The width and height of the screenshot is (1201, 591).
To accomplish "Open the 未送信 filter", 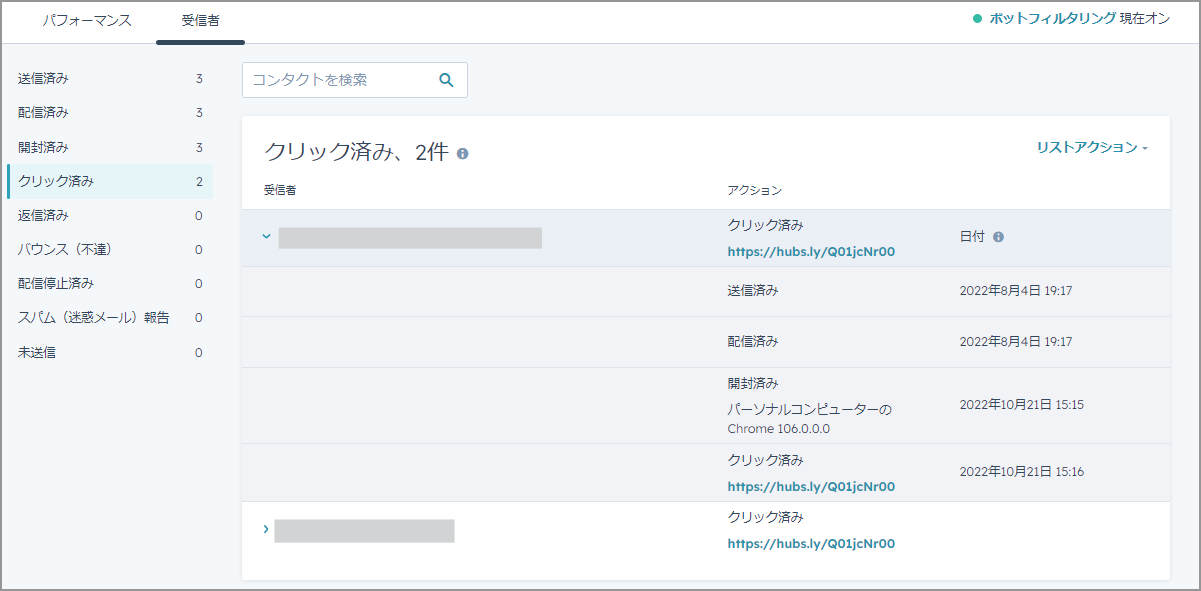I will [110, 352].
